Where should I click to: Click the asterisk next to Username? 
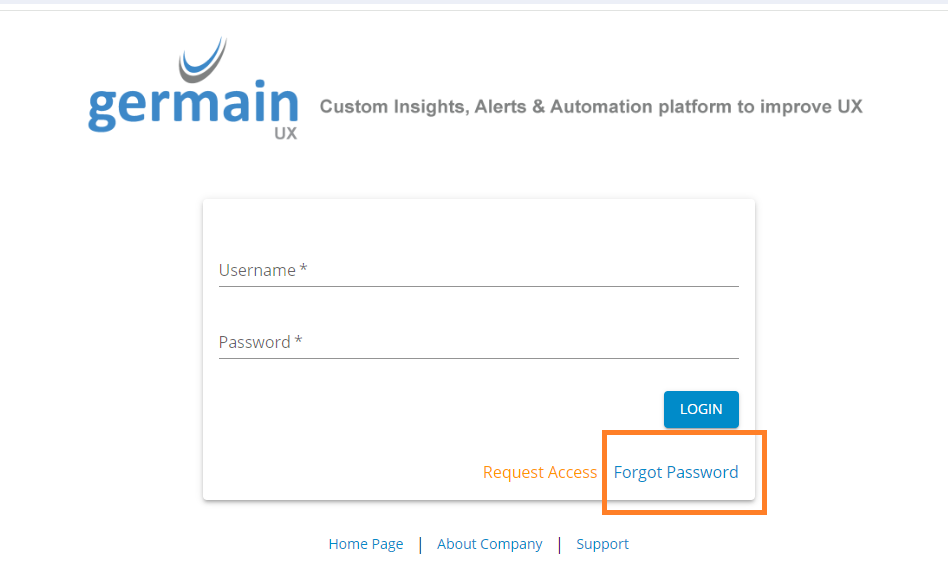tap(304, 270)
